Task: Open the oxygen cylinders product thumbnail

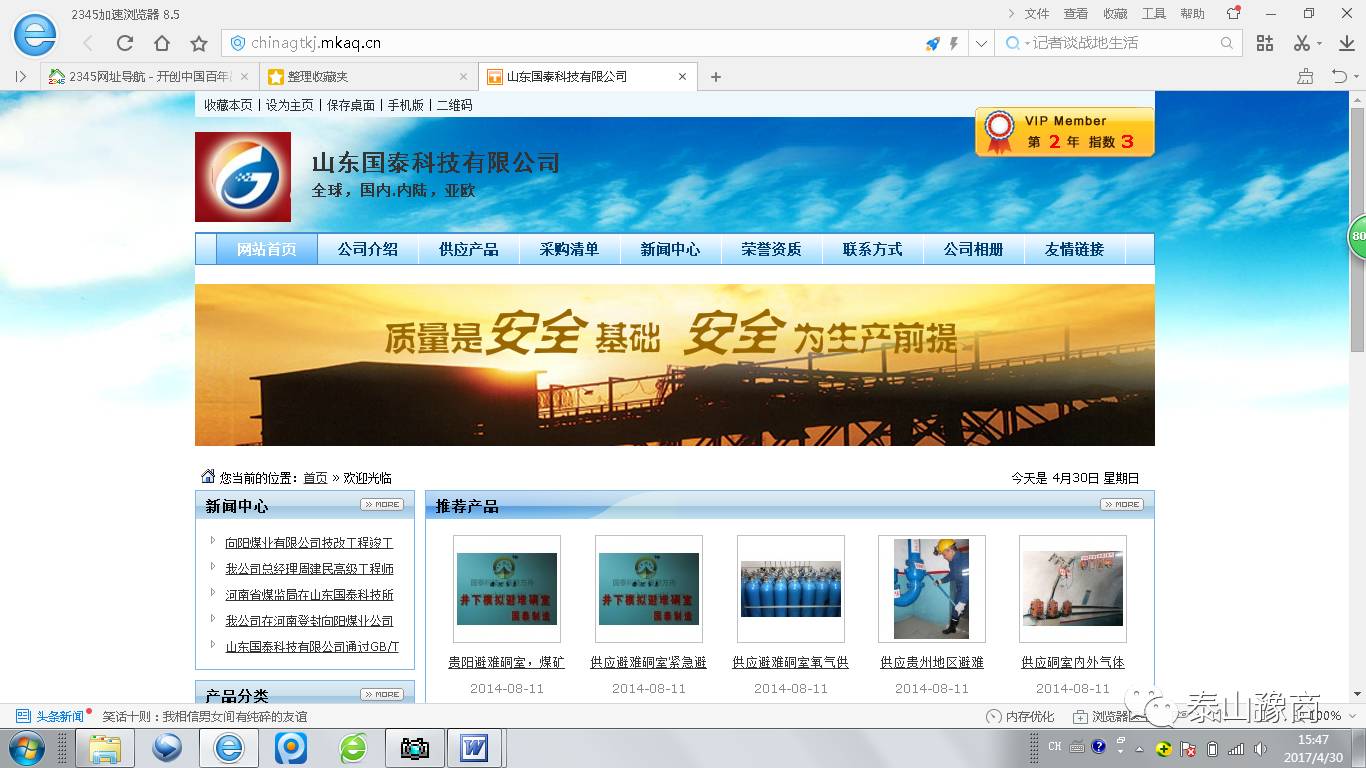Action: click(791, 589)
